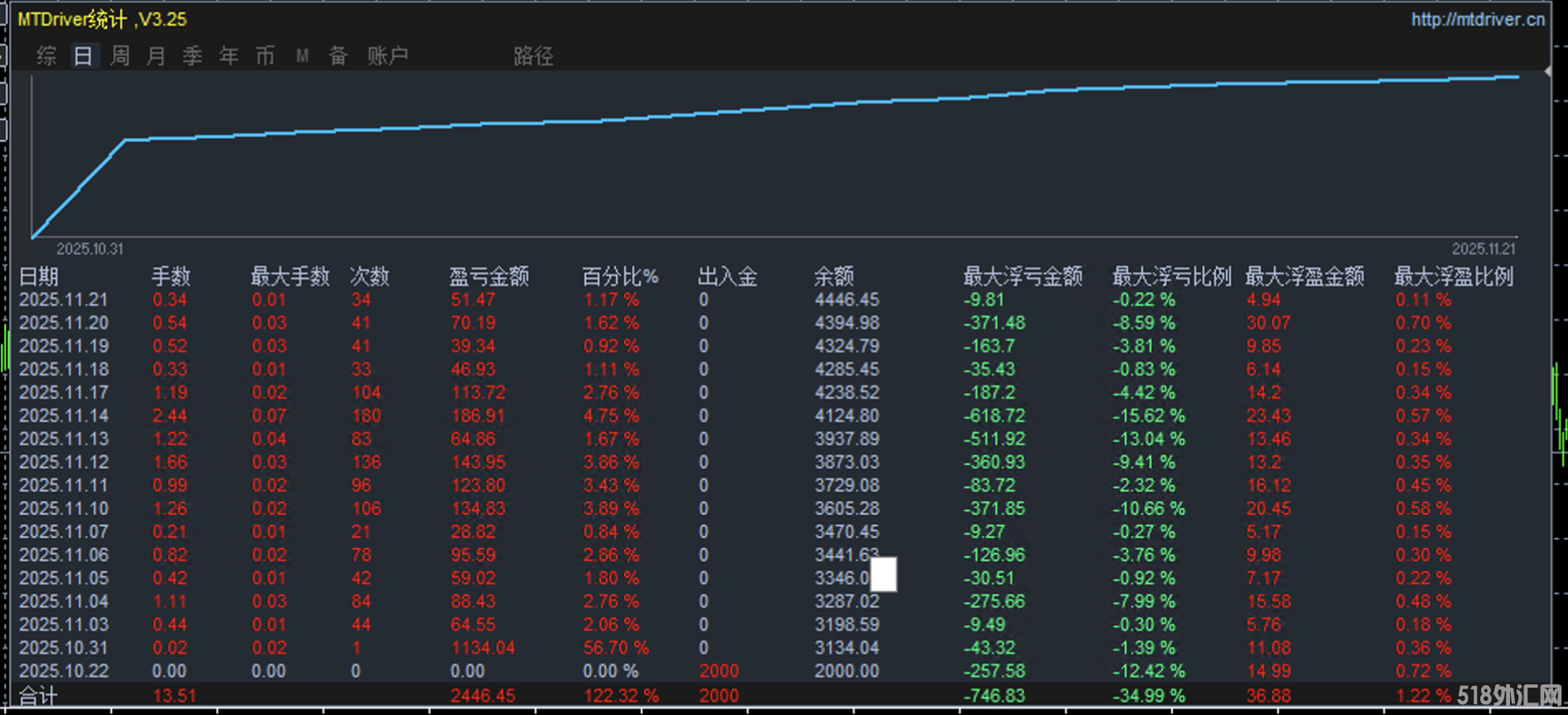Click total lots 13.51
Screen dimensions: 1568x715
174,696
